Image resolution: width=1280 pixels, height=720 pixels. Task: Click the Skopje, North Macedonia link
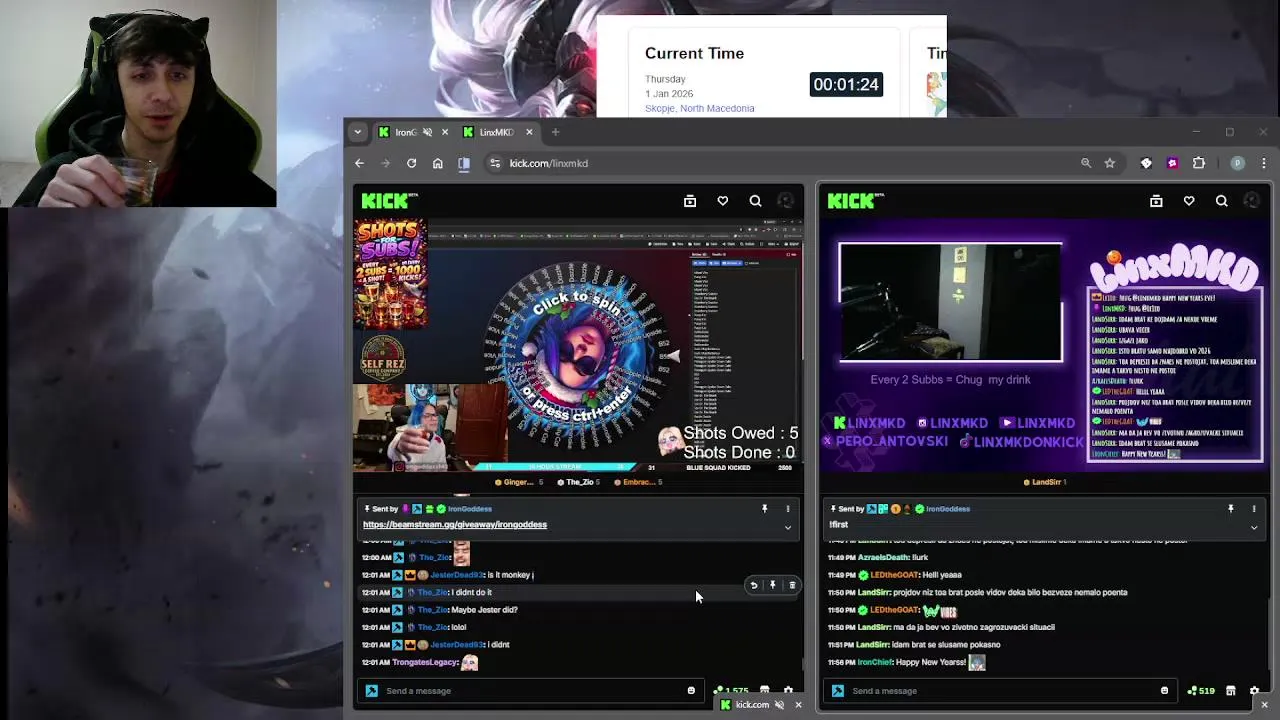click(x=700, y=108)
